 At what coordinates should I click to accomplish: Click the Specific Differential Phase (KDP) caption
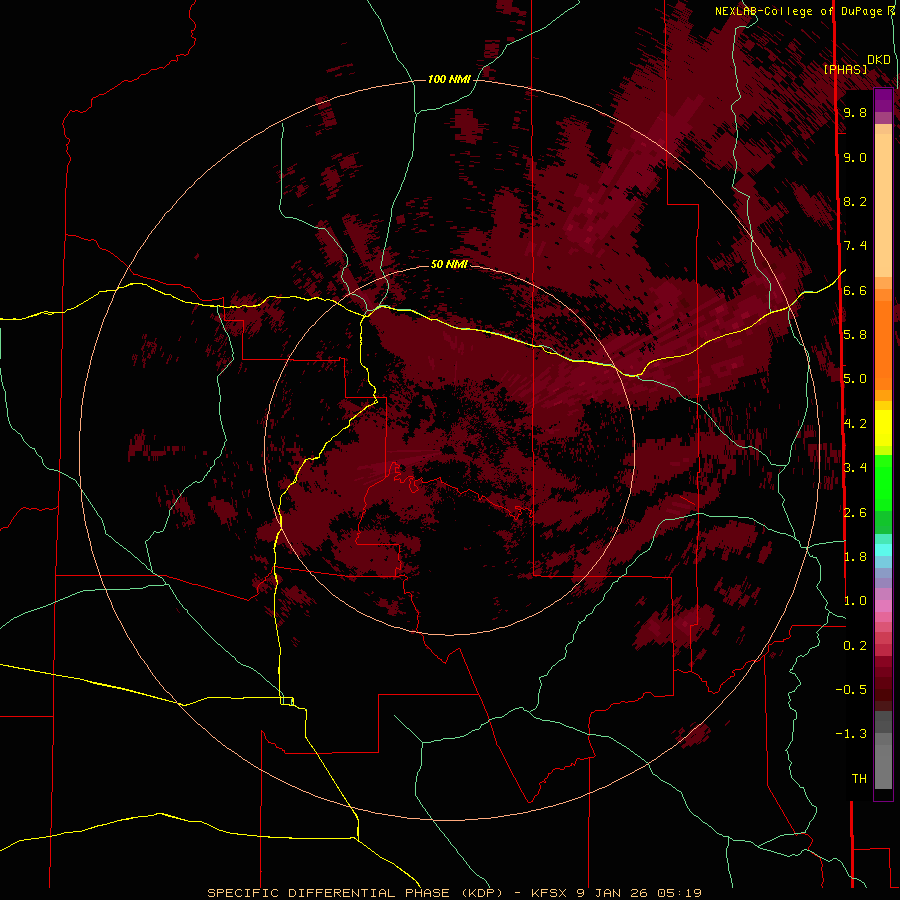tap(365, 893)
